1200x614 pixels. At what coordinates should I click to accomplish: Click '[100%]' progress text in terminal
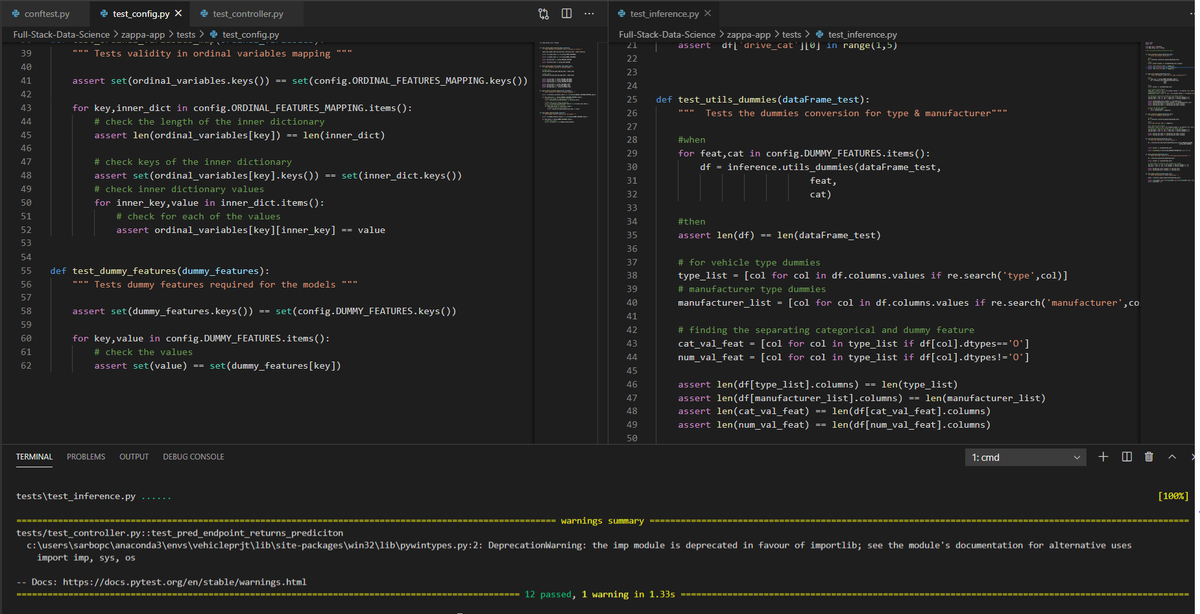point(1172,496)
